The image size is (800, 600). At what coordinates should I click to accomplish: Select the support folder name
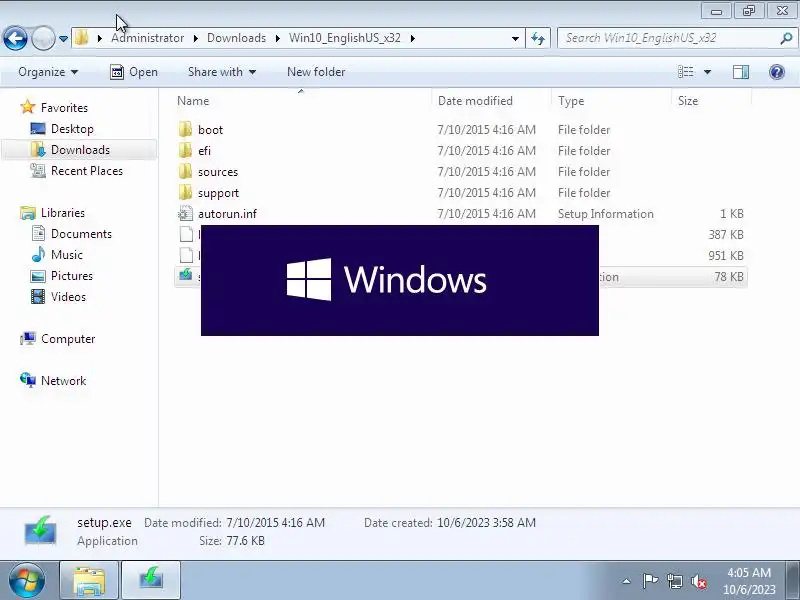pyautogui.click(x=218, y=193)
